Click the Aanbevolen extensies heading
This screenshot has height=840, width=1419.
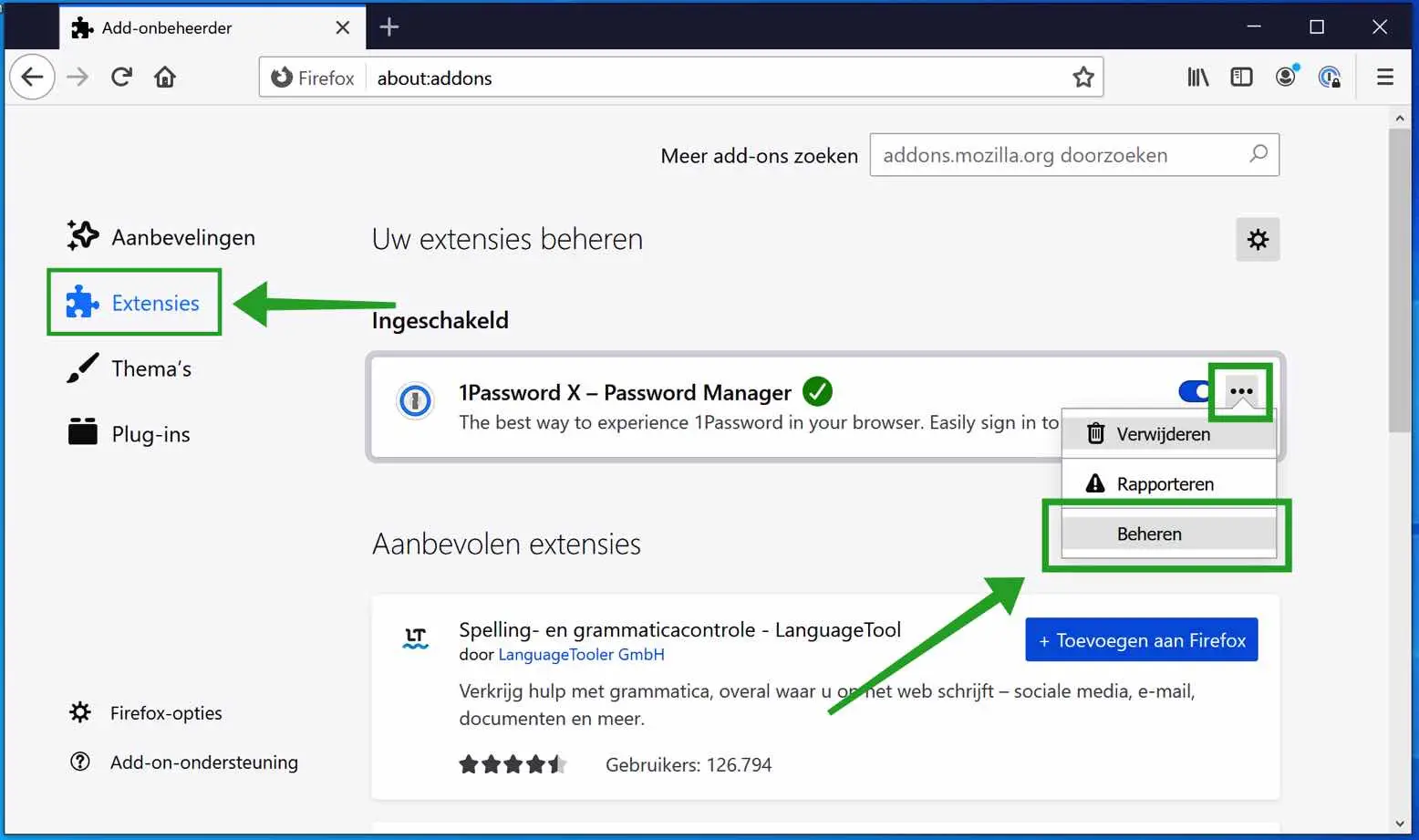pyautogui.click(x=506, y=544)
